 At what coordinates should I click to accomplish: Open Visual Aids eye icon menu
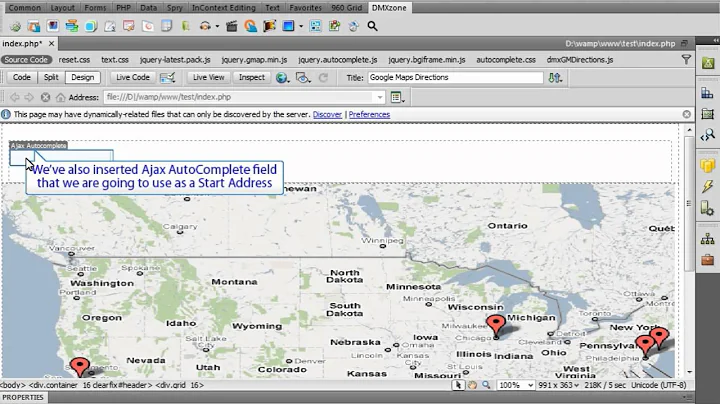point(303,78)
